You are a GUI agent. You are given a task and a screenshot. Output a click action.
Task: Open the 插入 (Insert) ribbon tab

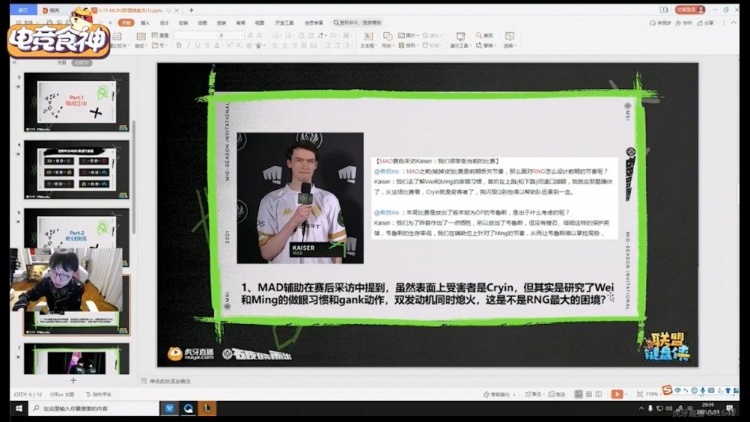point(145,22)
